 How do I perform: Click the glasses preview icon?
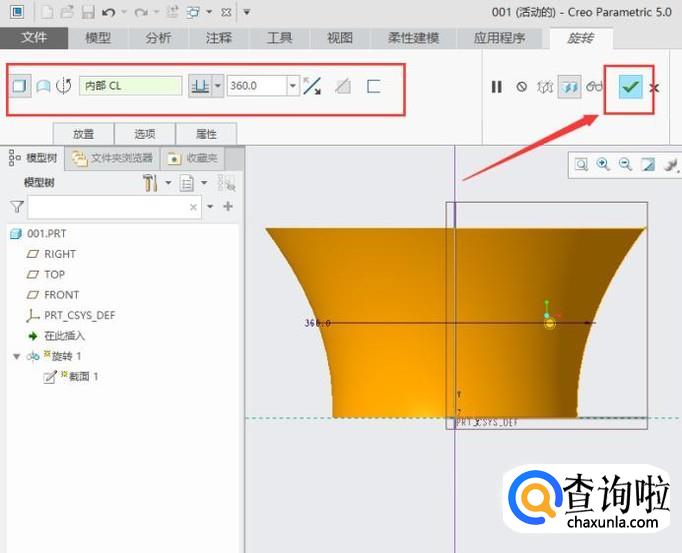click(x=595, y=87)
